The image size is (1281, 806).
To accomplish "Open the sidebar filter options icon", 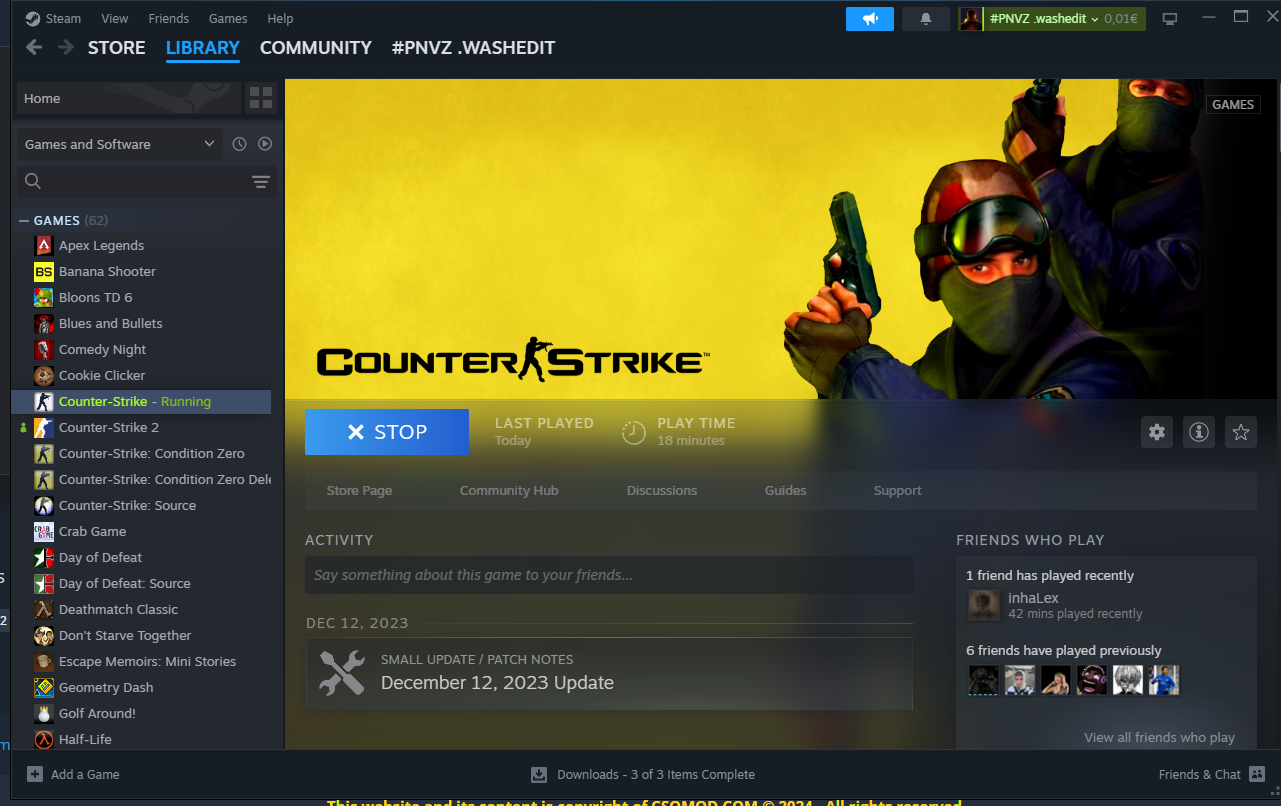I will 261,181.
